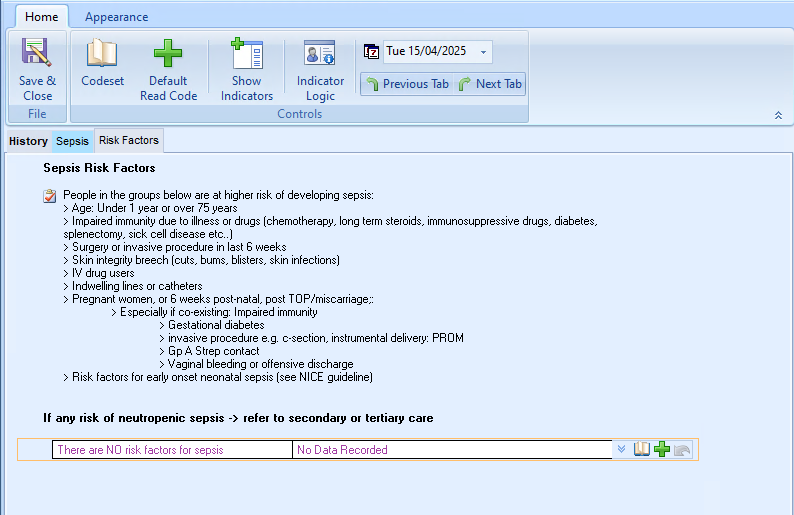
Task: Click 'Age: Under 1 year or over 75 years'
Action: [x=150, y=208]
